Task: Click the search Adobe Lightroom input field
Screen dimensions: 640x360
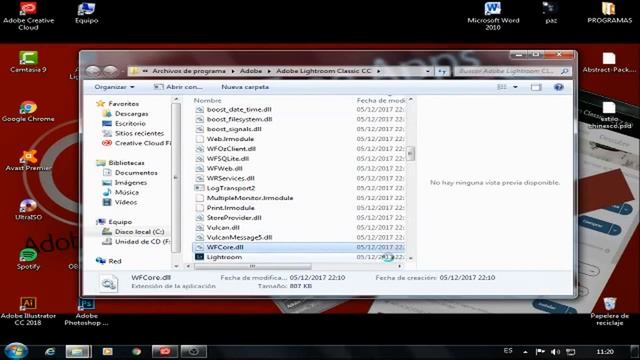Action: (507, 71)
